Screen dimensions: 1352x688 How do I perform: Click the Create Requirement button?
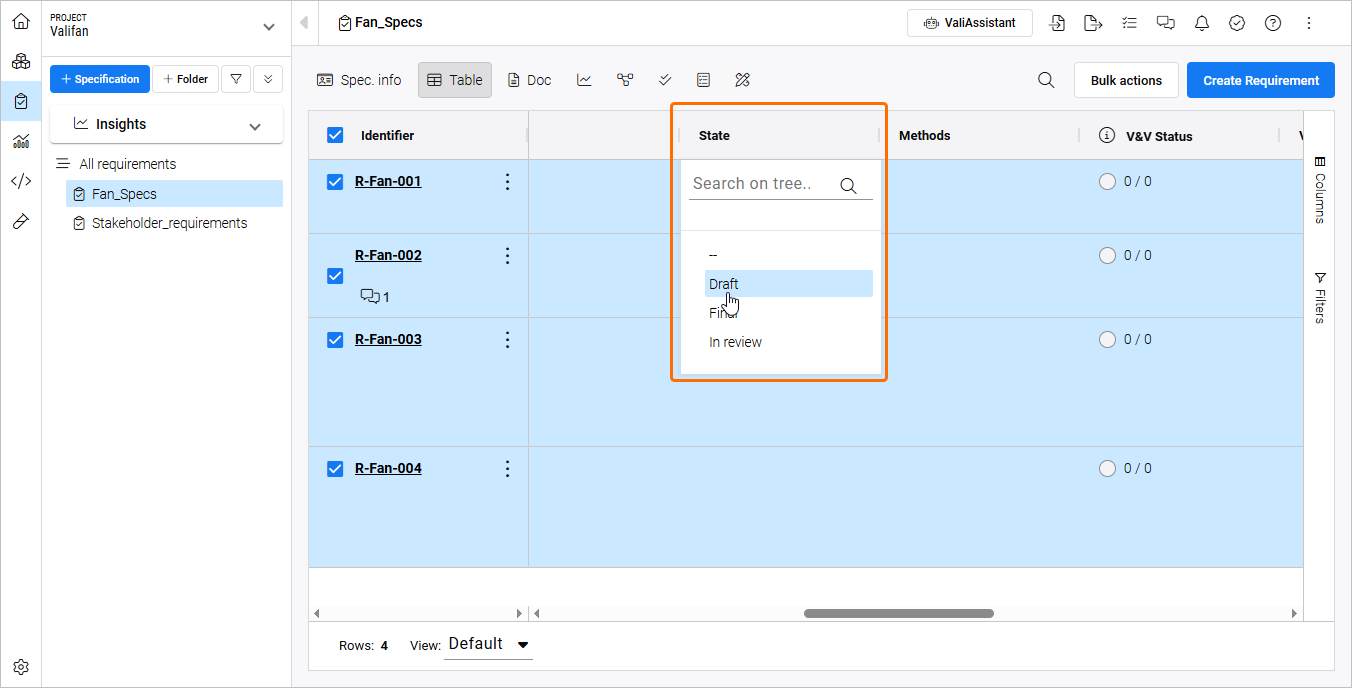click(x=1260, y=80)
